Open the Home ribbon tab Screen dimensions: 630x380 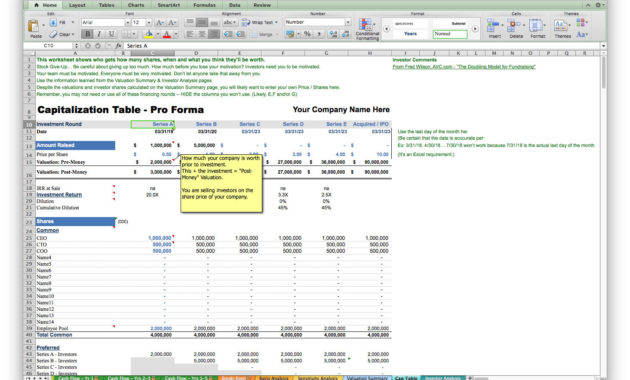46,5
